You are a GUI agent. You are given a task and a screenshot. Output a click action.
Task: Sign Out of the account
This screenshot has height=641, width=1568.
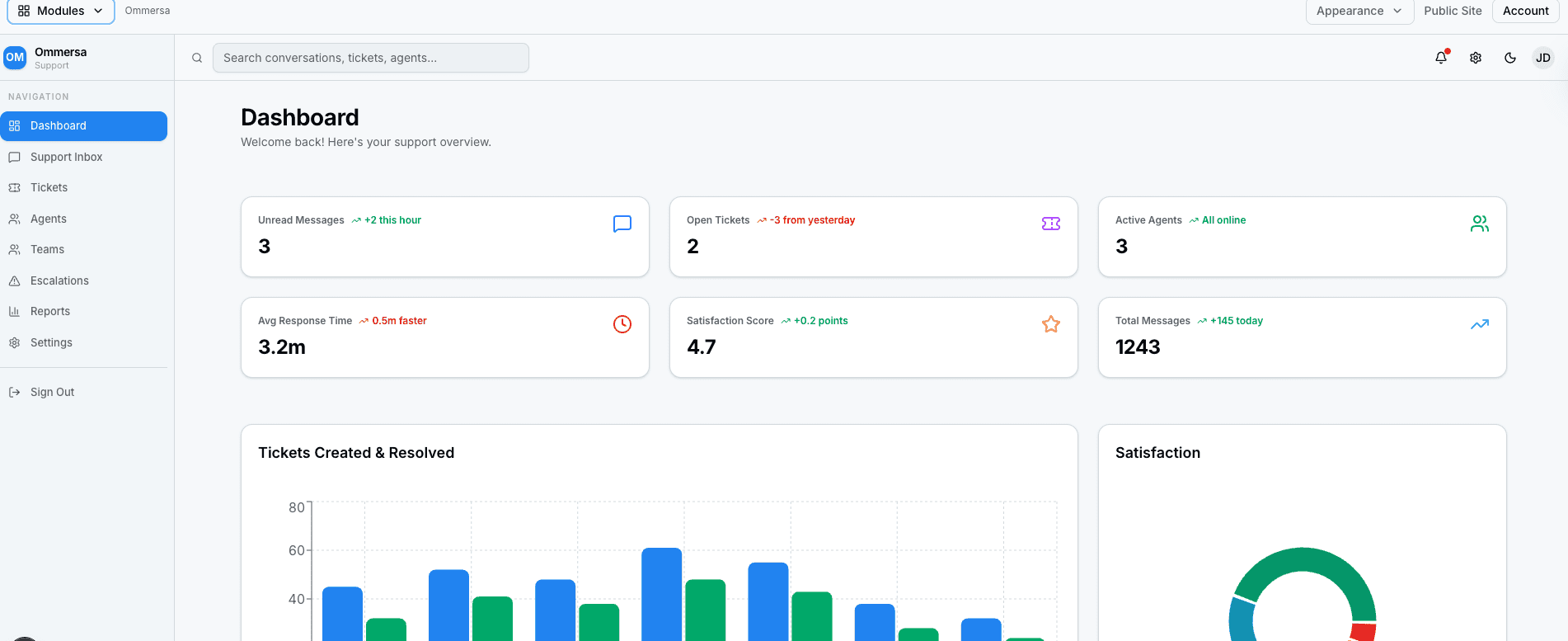[83, 392]
